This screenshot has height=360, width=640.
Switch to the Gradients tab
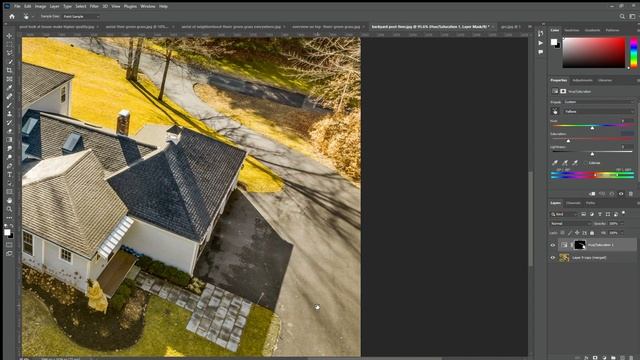592,30
